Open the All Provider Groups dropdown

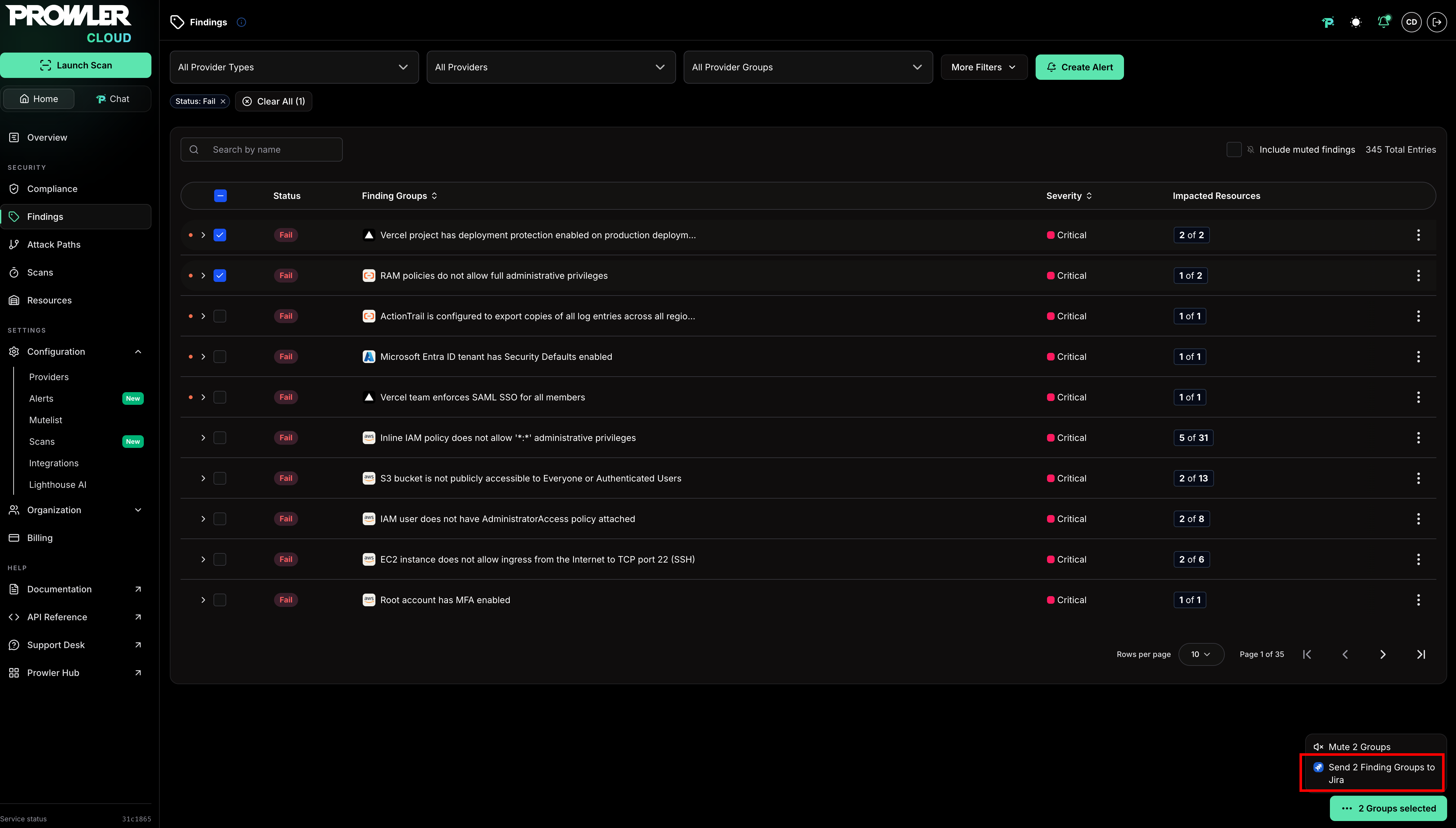pos(808,67)
